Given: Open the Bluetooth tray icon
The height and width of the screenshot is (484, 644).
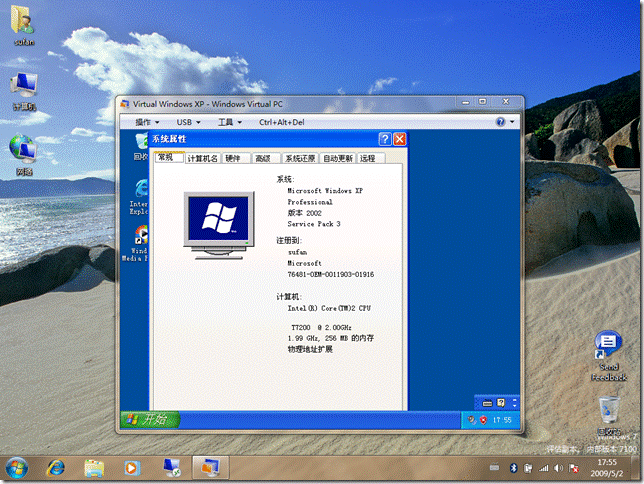Looking at the screenshot, I should click(x=513, y=468).
